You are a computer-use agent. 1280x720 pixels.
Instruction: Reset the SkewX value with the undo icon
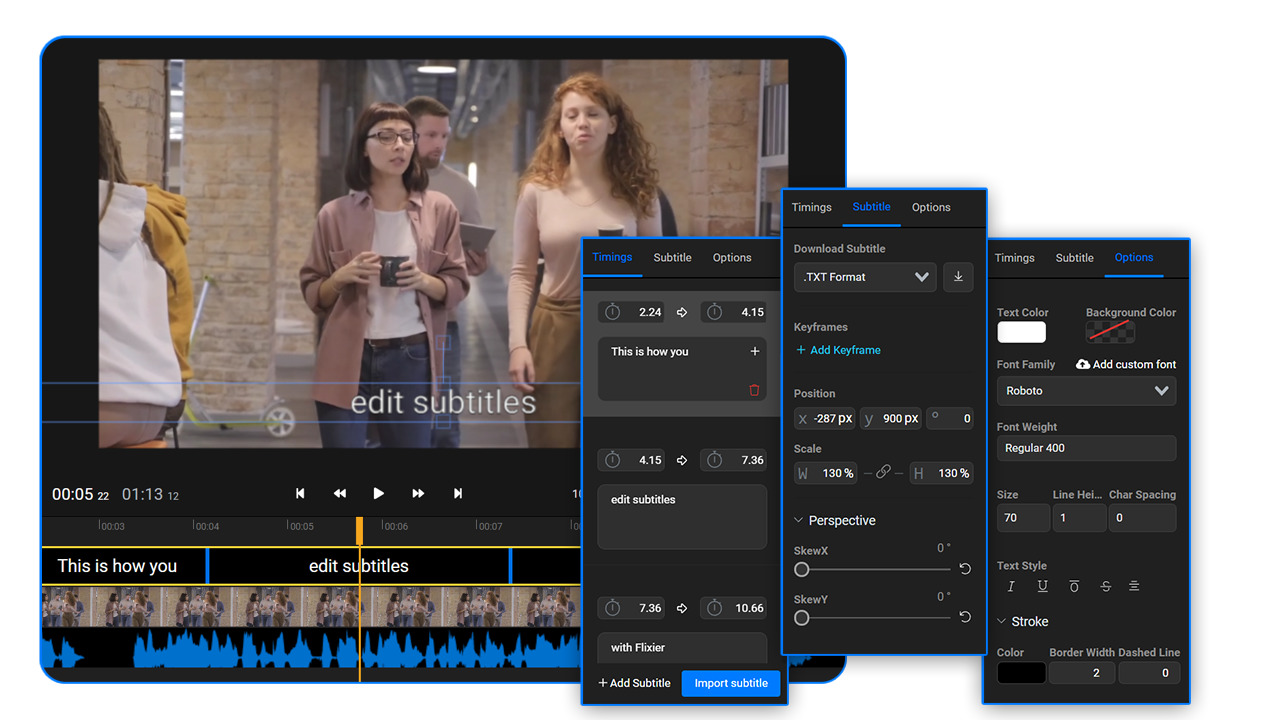(x=964, y=568)
